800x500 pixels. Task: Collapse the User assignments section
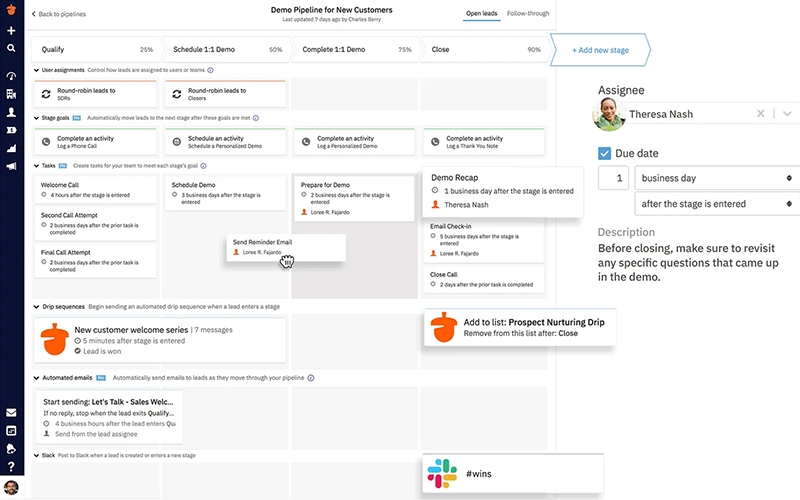pos(36,70)
